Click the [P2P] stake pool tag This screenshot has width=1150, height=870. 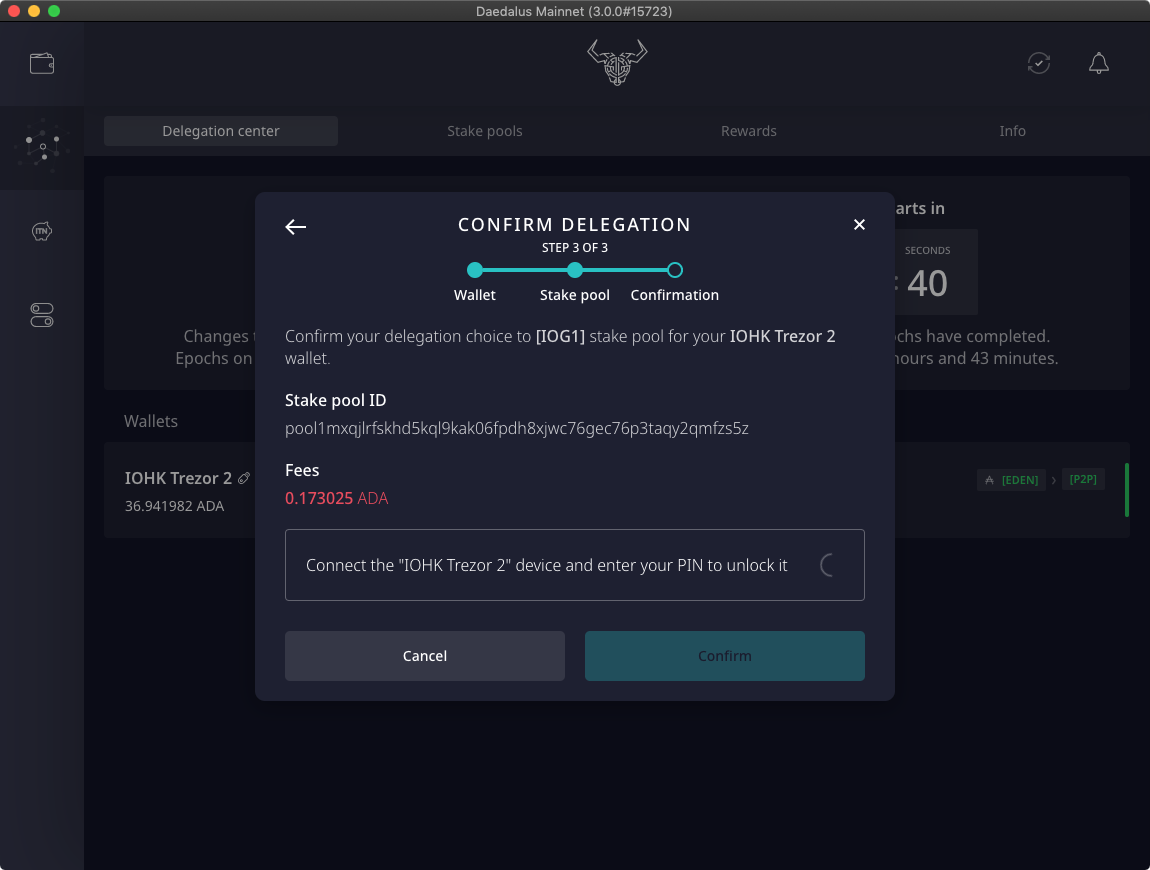tap(1083, 479)
